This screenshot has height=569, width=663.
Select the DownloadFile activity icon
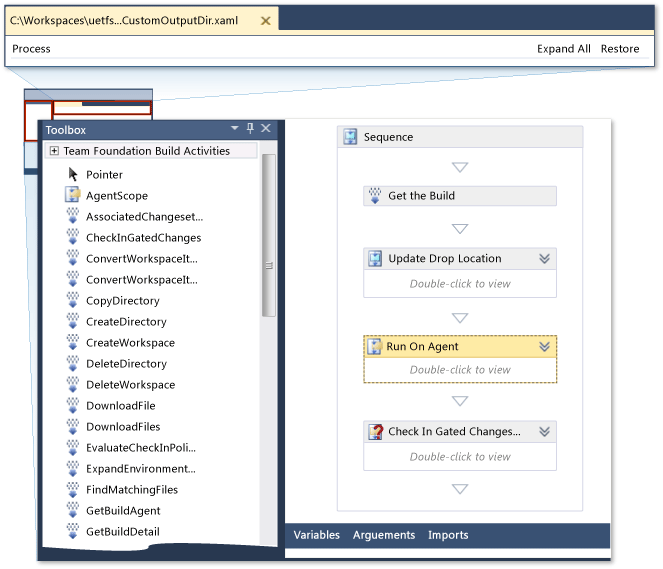73,405
